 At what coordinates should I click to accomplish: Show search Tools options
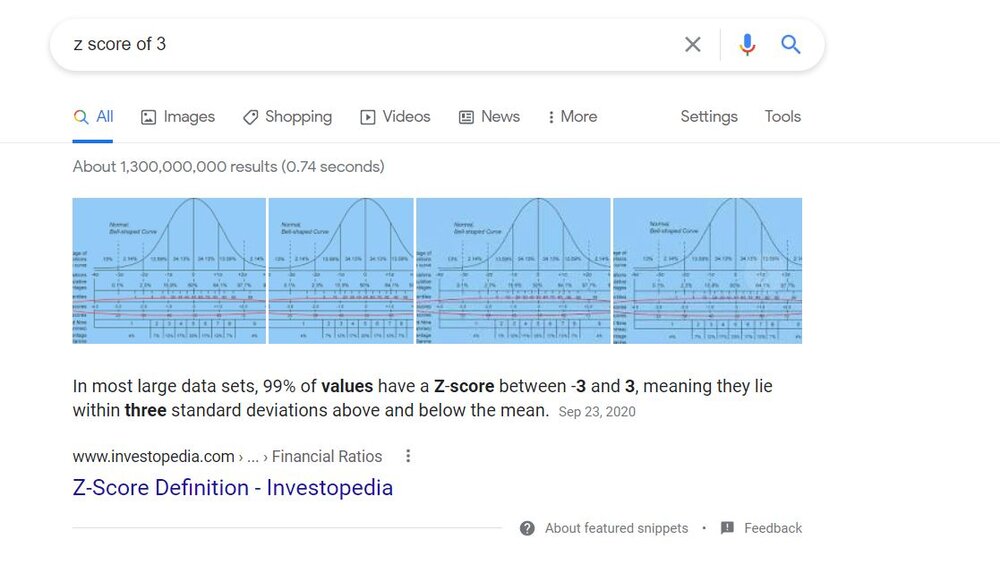coord(782,117)
